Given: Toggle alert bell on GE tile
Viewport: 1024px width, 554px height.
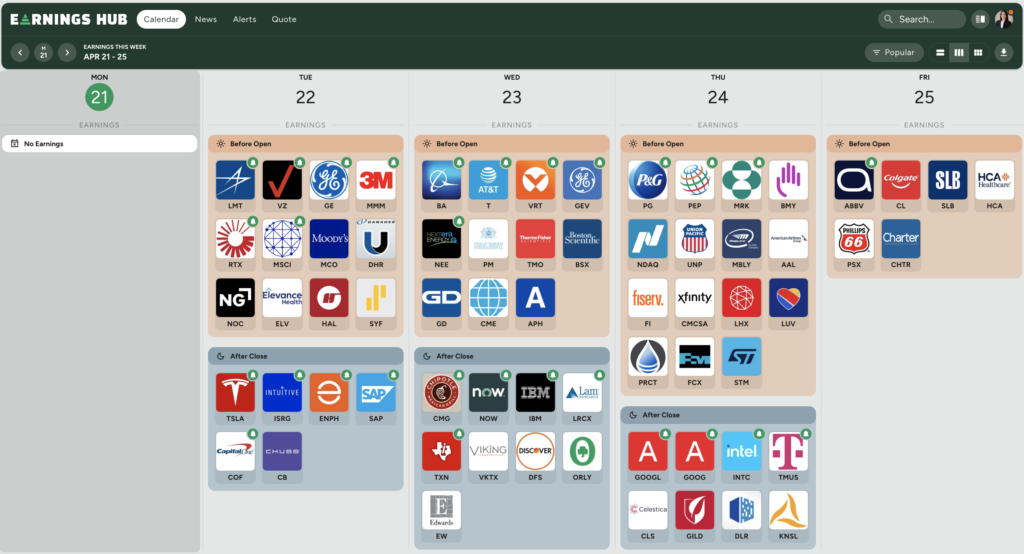Looking at the screenshot, I should tap(347, 162).
